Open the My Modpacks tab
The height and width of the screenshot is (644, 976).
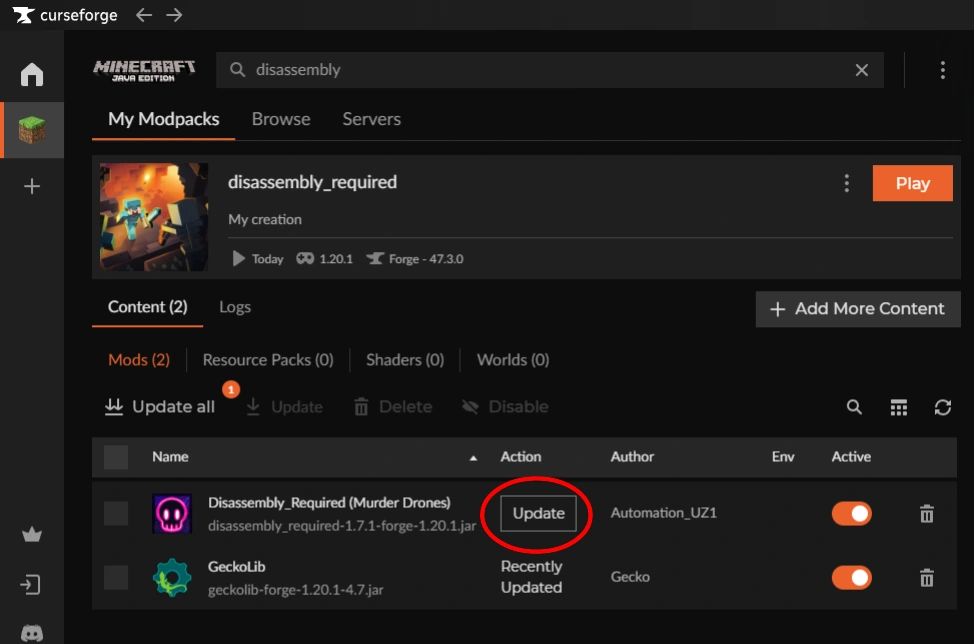164,119
